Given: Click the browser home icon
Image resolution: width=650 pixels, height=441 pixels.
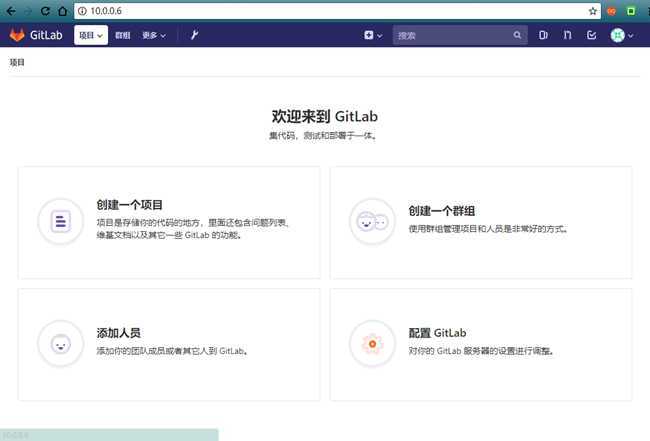Looking at the screenshot, I should click(x=63, y=11).
